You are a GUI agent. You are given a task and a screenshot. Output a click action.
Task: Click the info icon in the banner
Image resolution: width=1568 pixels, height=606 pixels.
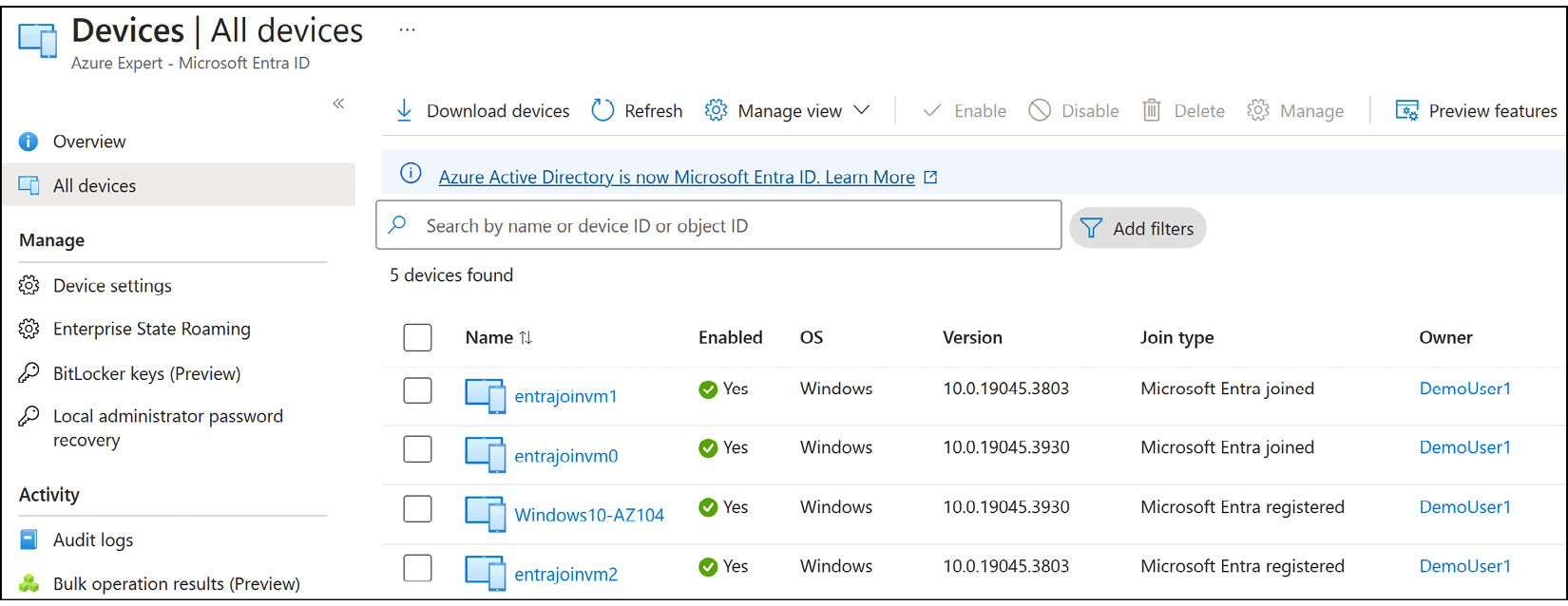tap(411, 173)
